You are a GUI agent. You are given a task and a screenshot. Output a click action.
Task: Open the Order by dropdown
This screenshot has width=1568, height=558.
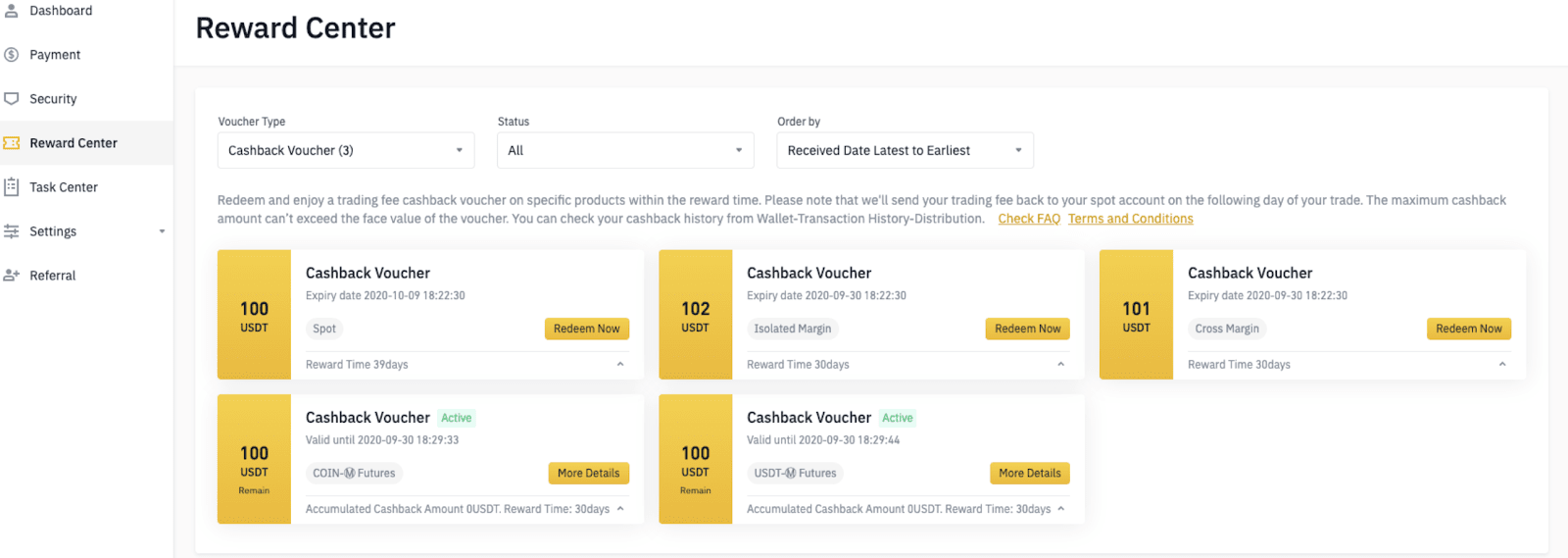click(905, 150)
